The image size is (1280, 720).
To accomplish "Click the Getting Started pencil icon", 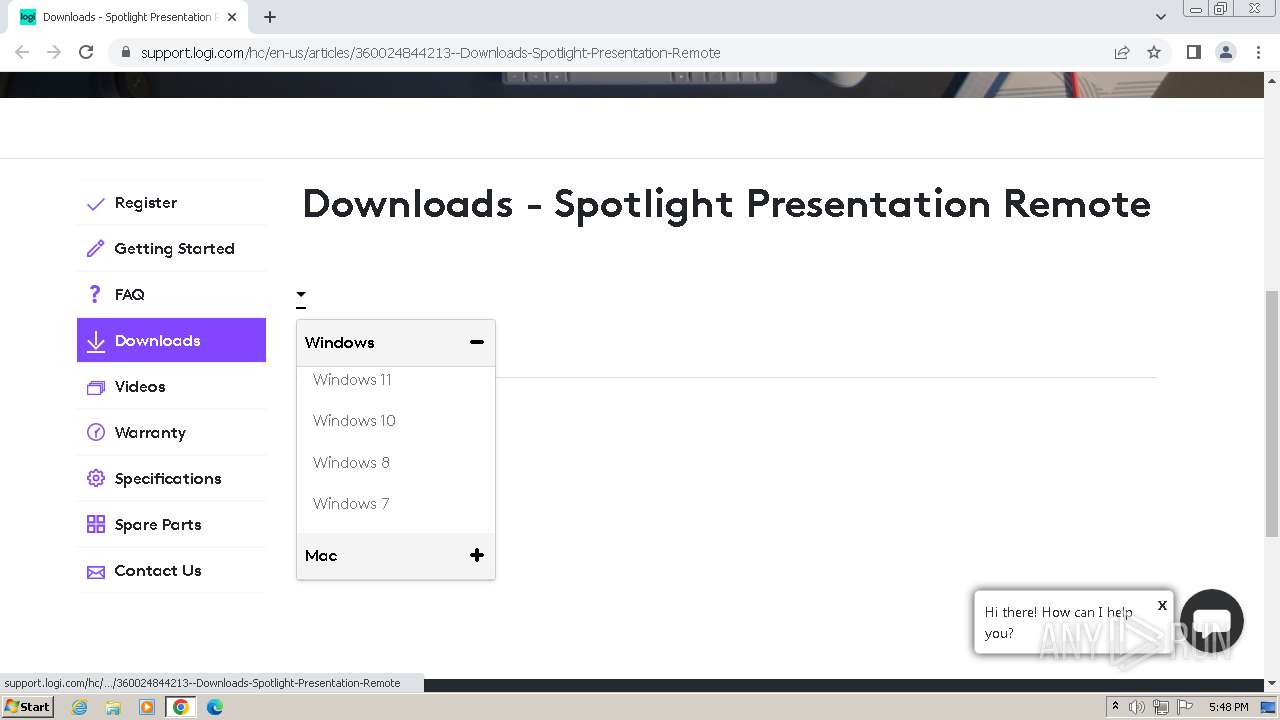I will (96, 249).
